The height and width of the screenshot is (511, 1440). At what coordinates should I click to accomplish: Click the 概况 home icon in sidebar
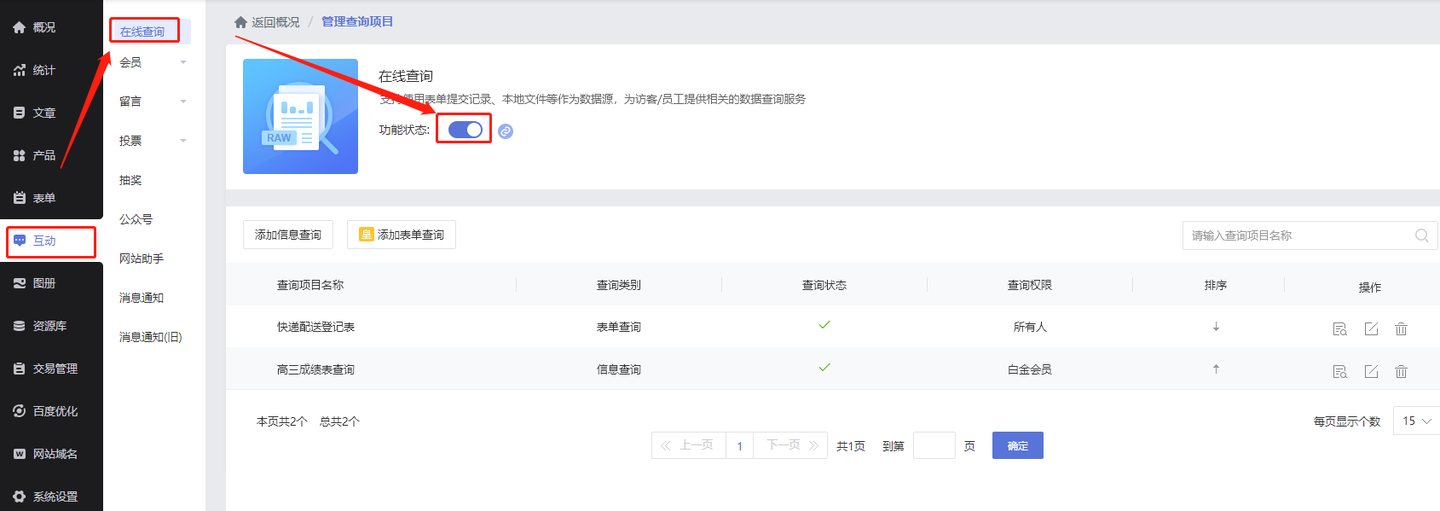(x=19, y=28)
